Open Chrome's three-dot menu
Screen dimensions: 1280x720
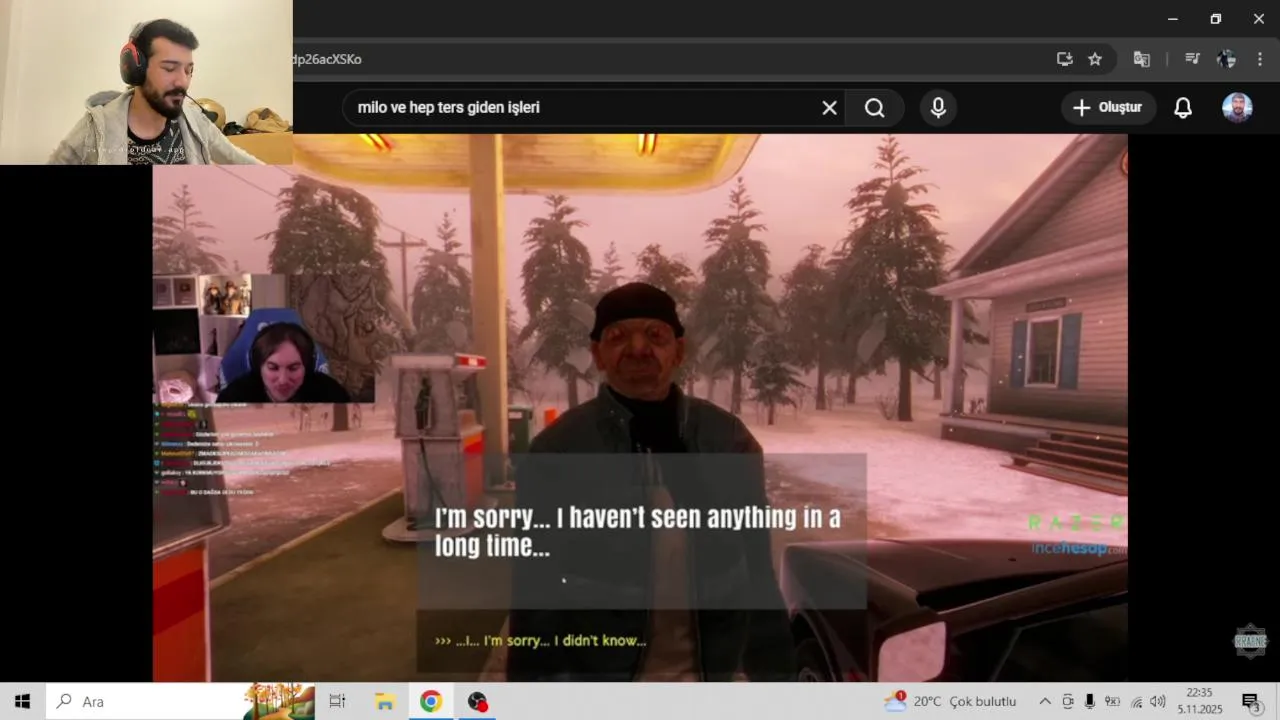click(1259, 59)
